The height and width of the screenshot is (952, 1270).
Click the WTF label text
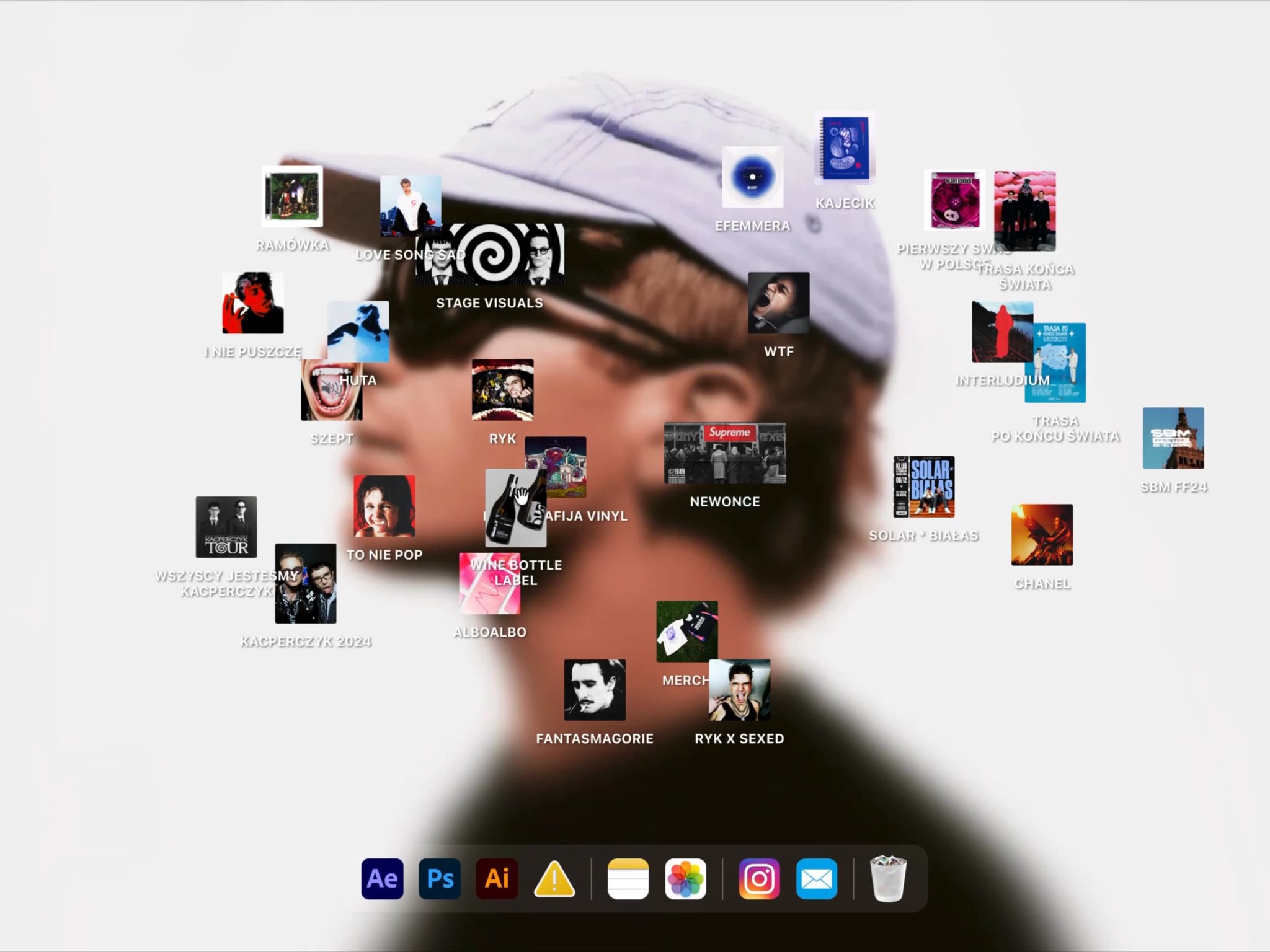tap(778, 352)
